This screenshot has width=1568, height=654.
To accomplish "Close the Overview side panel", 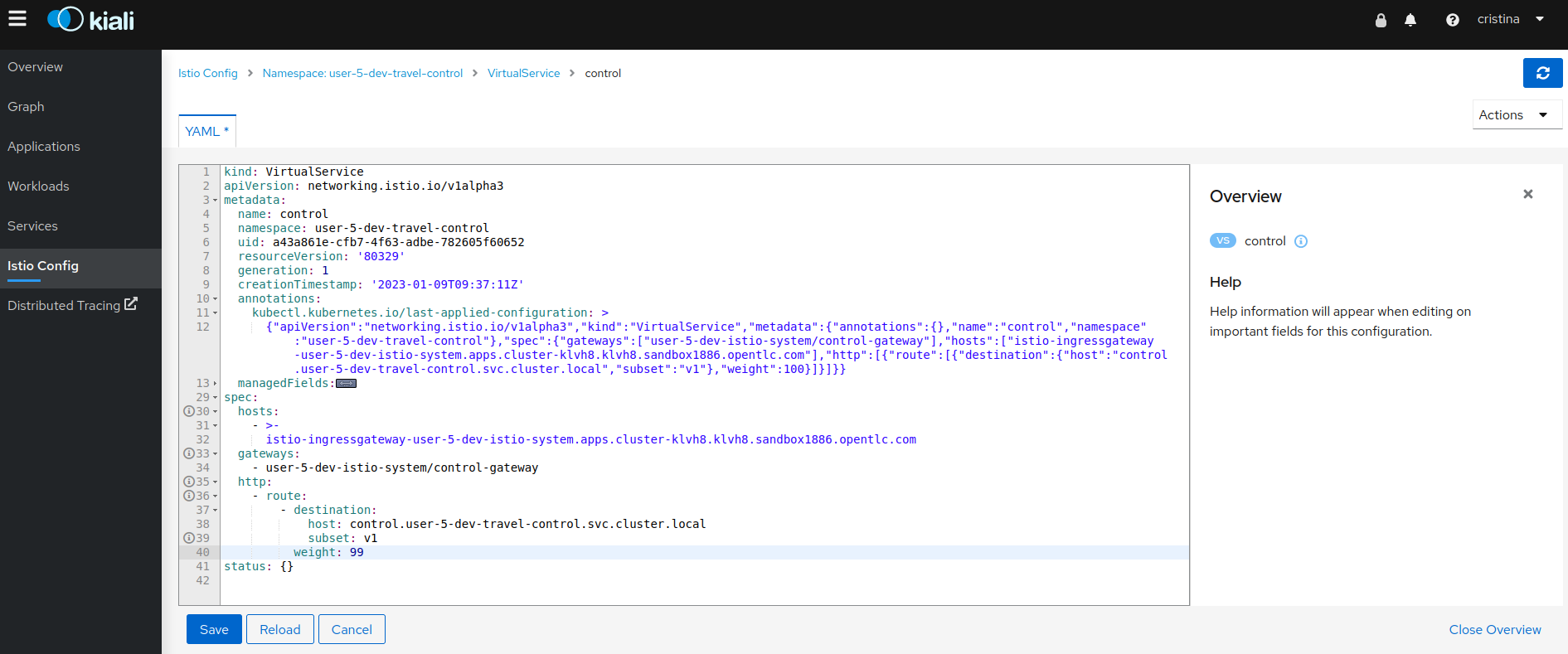I will tap(1527, 194).
